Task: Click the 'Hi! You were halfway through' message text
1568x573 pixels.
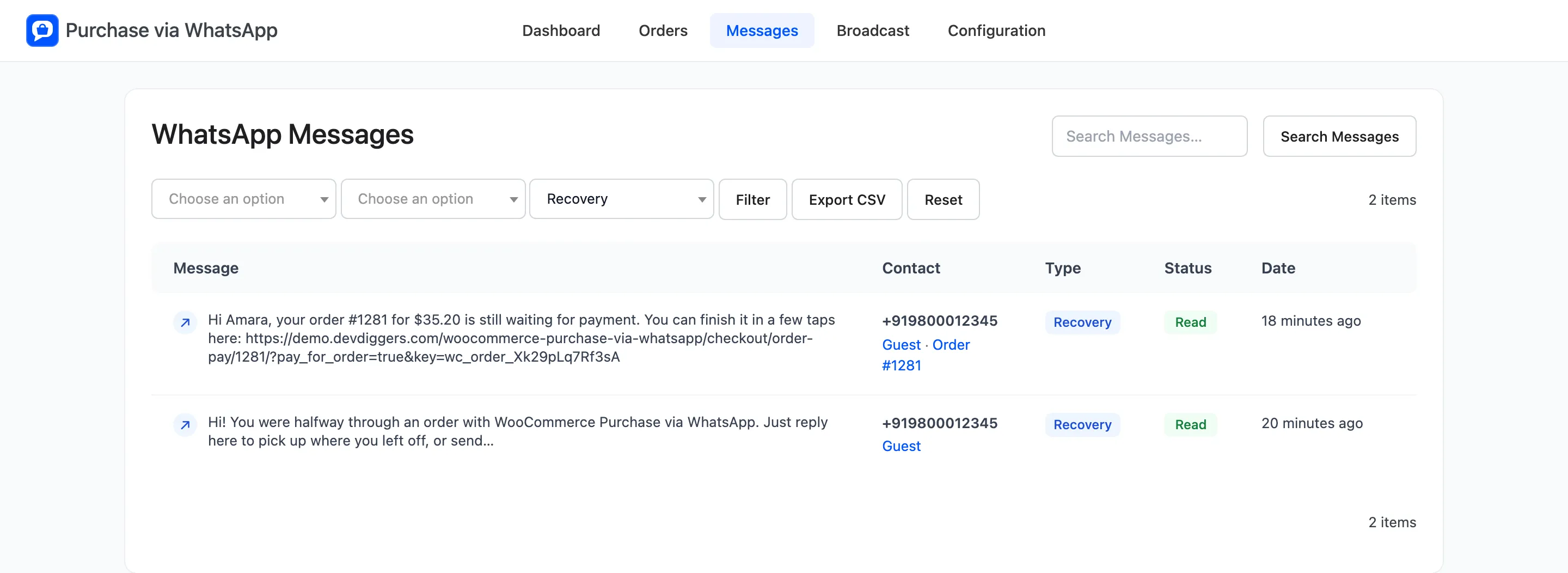Action: coord(517,432)
